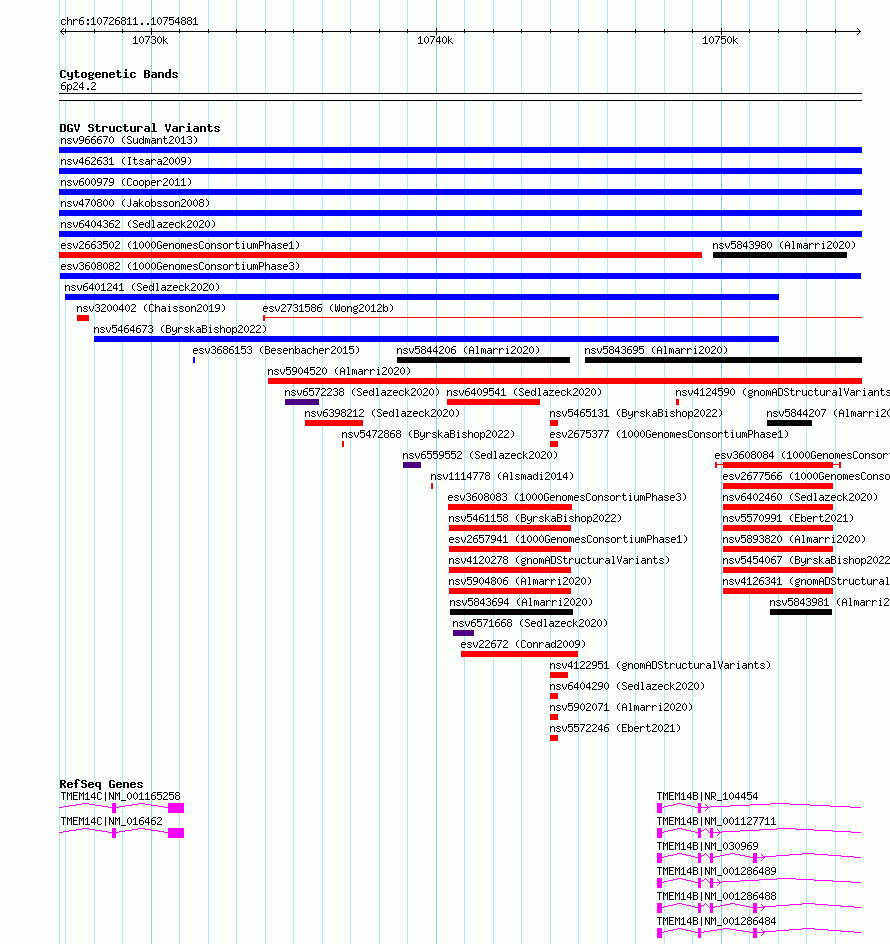Select red bar of nsv6398212 (Sedlazeck2020)
Image resolution: width=890 pixels, height=944 pixels.
point(334,423)
